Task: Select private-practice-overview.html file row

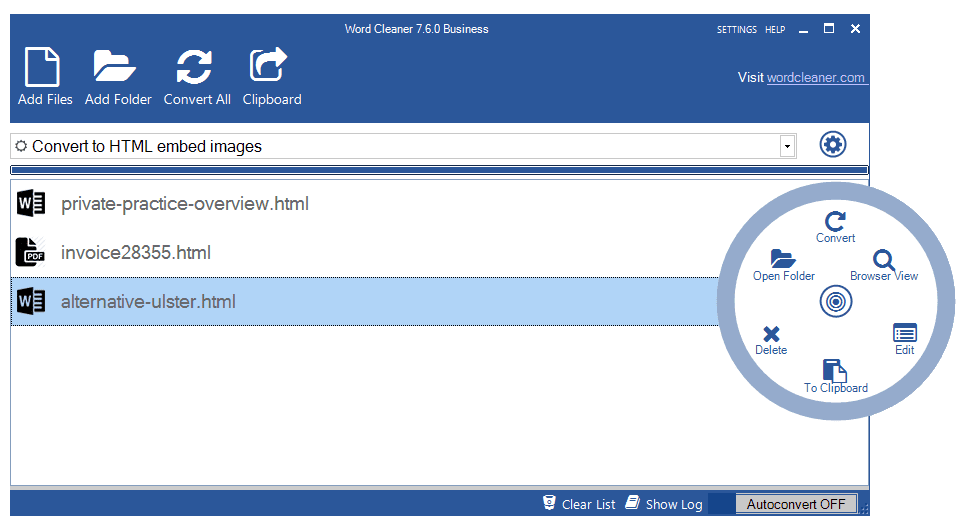Action: pyautogui.click(x=365, y=204)
